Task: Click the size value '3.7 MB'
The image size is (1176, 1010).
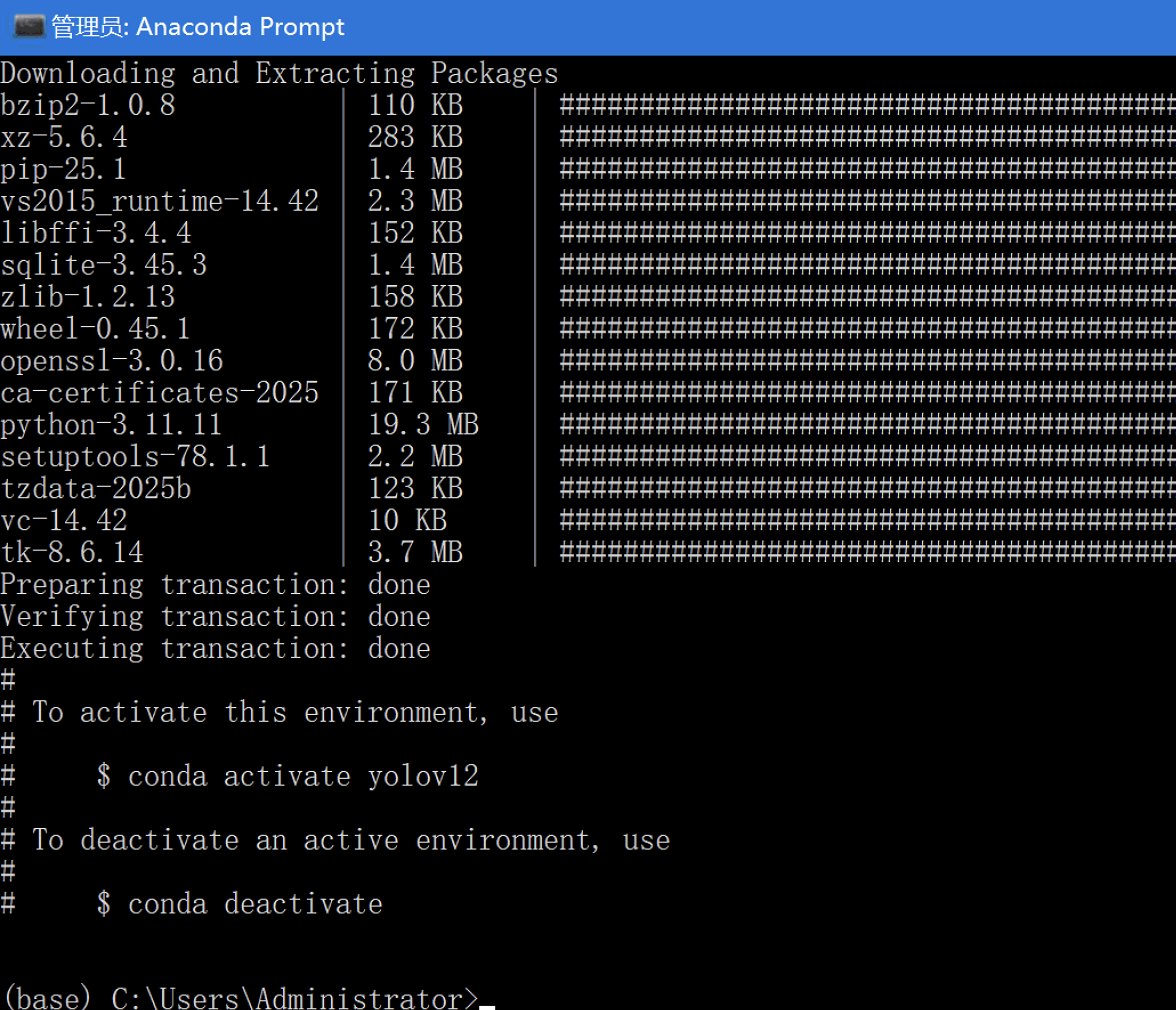Action: [x=416, y=553]
